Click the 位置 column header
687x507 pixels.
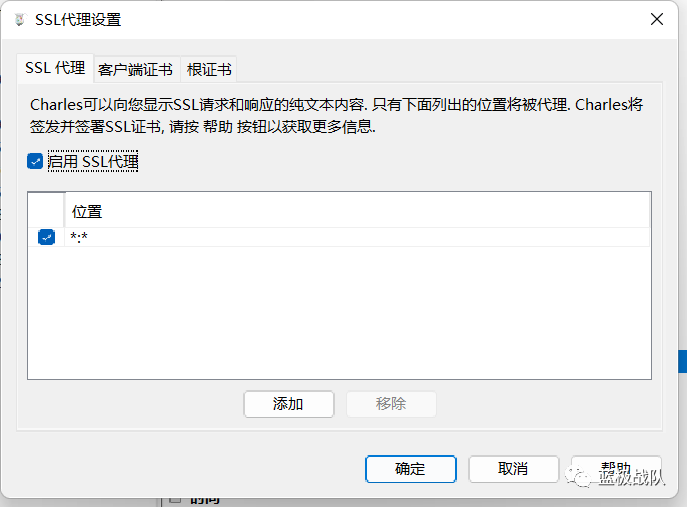click(357, 211)
